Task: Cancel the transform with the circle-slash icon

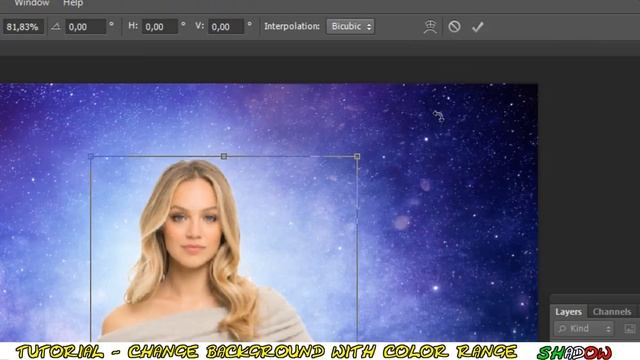Action: click(454, 27)
